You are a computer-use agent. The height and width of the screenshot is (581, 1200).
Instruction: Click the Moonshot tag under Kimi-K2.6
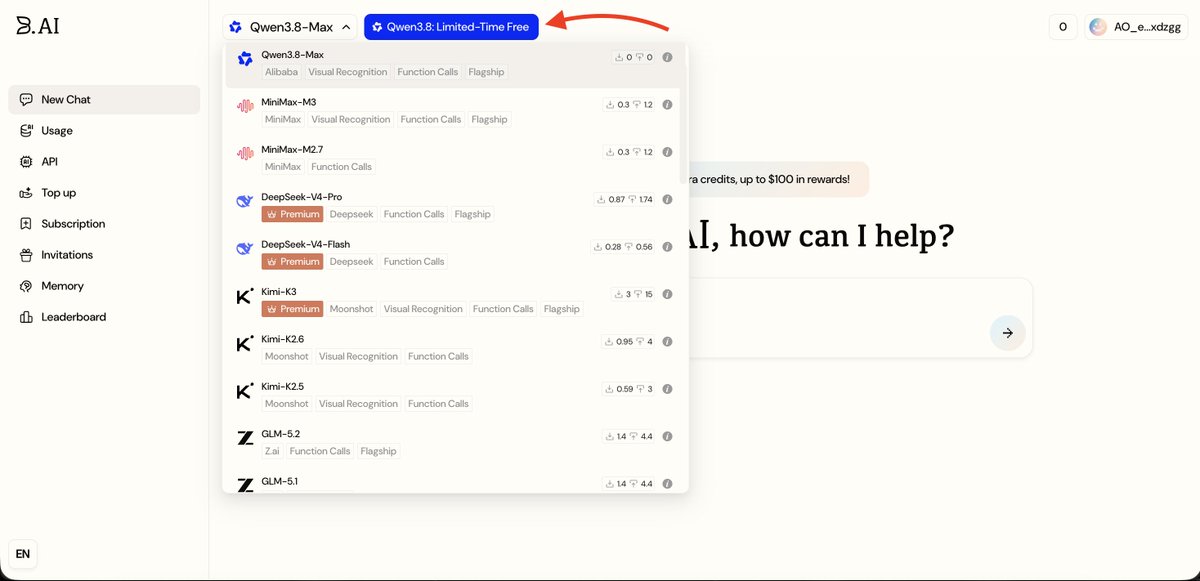pos(287,356)
